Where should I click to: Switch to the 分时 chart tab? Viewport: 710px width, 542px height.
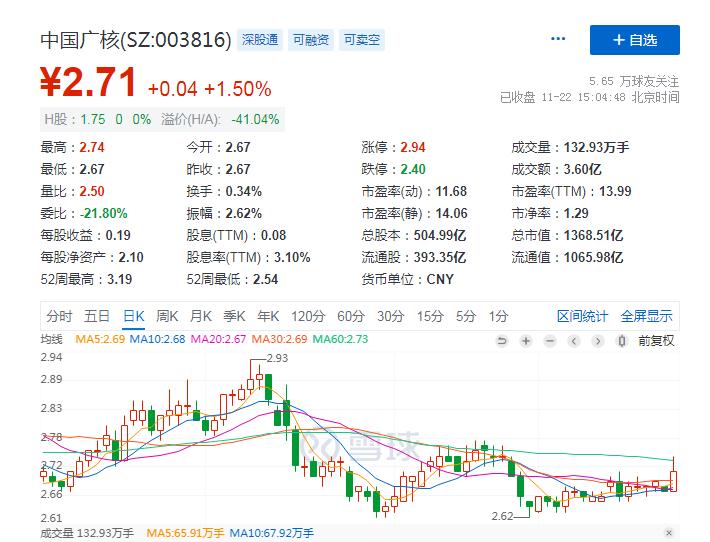59,316
